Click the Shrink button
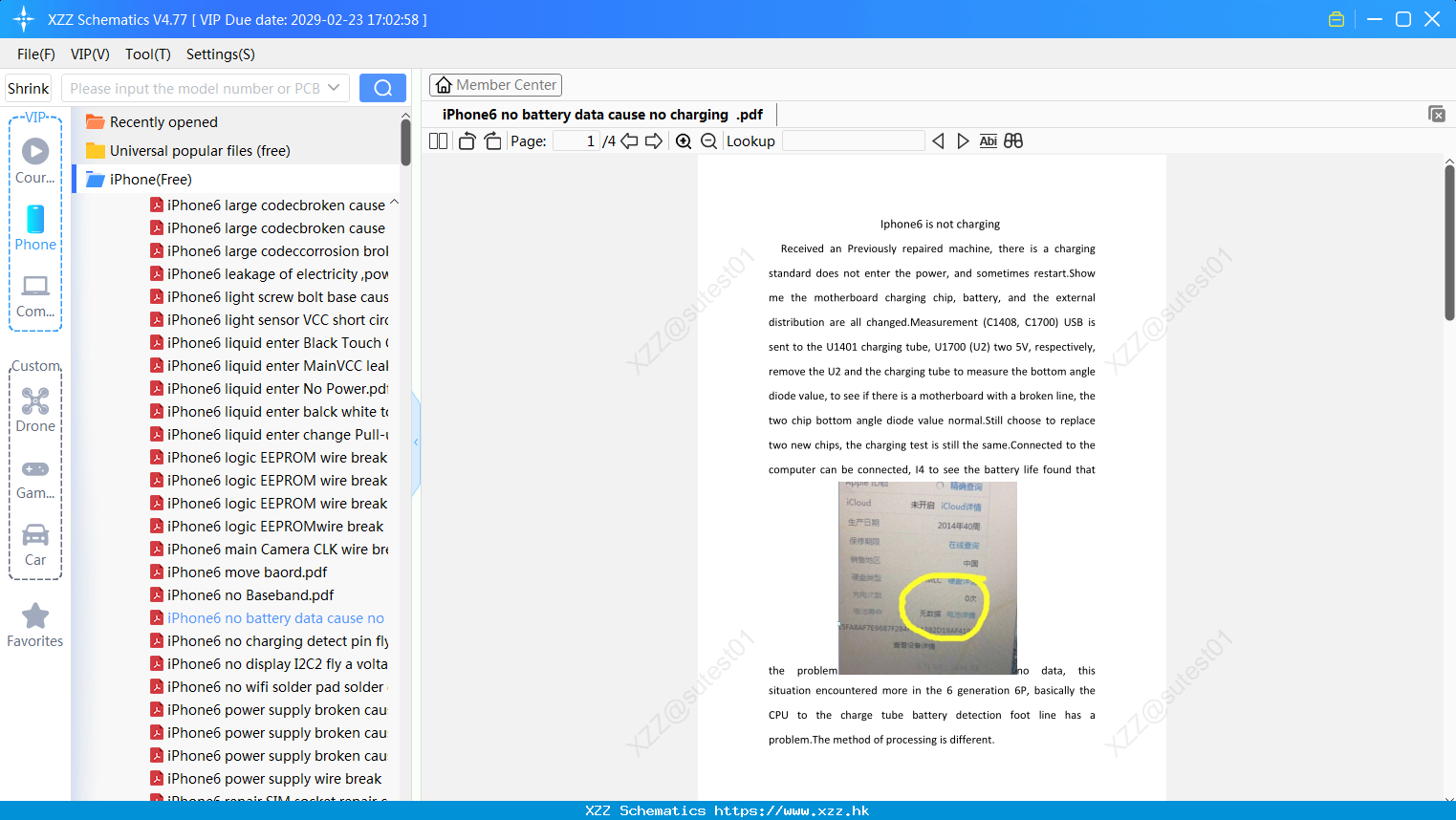Screen dimensions: 1456x820 (x=29, y=88)
